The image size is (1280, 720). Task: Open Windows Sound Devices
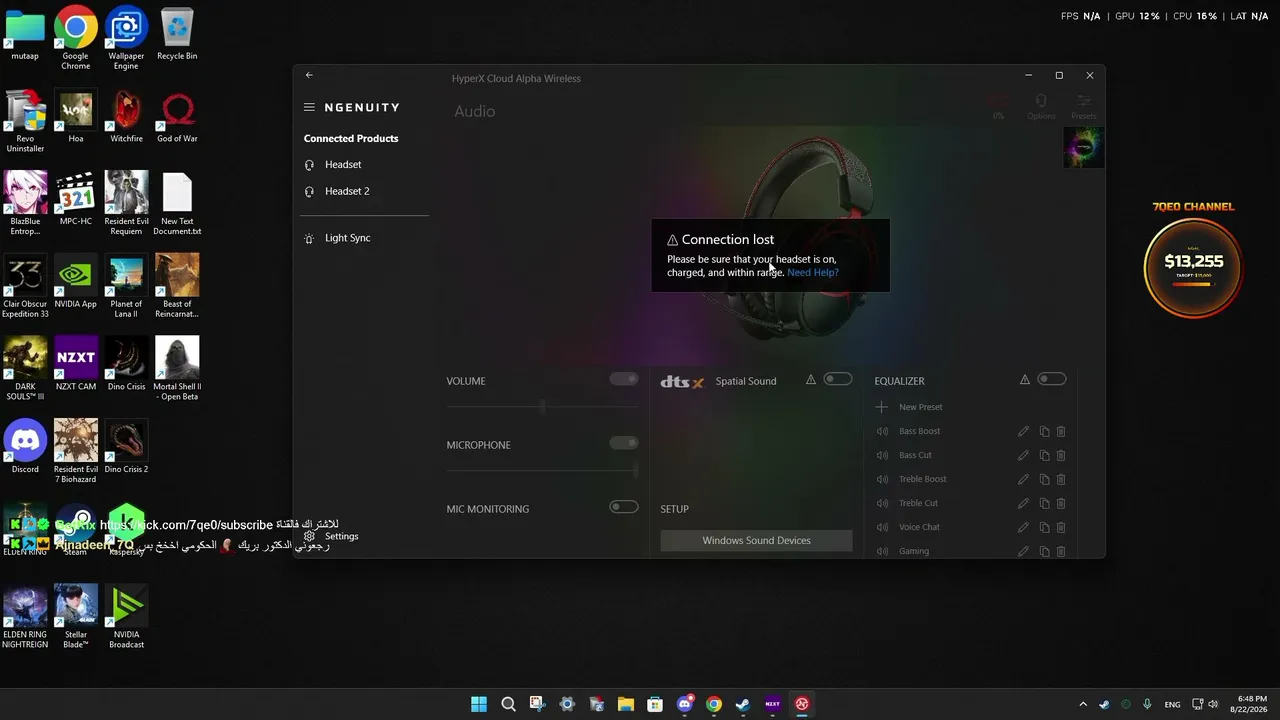point(756,540)
